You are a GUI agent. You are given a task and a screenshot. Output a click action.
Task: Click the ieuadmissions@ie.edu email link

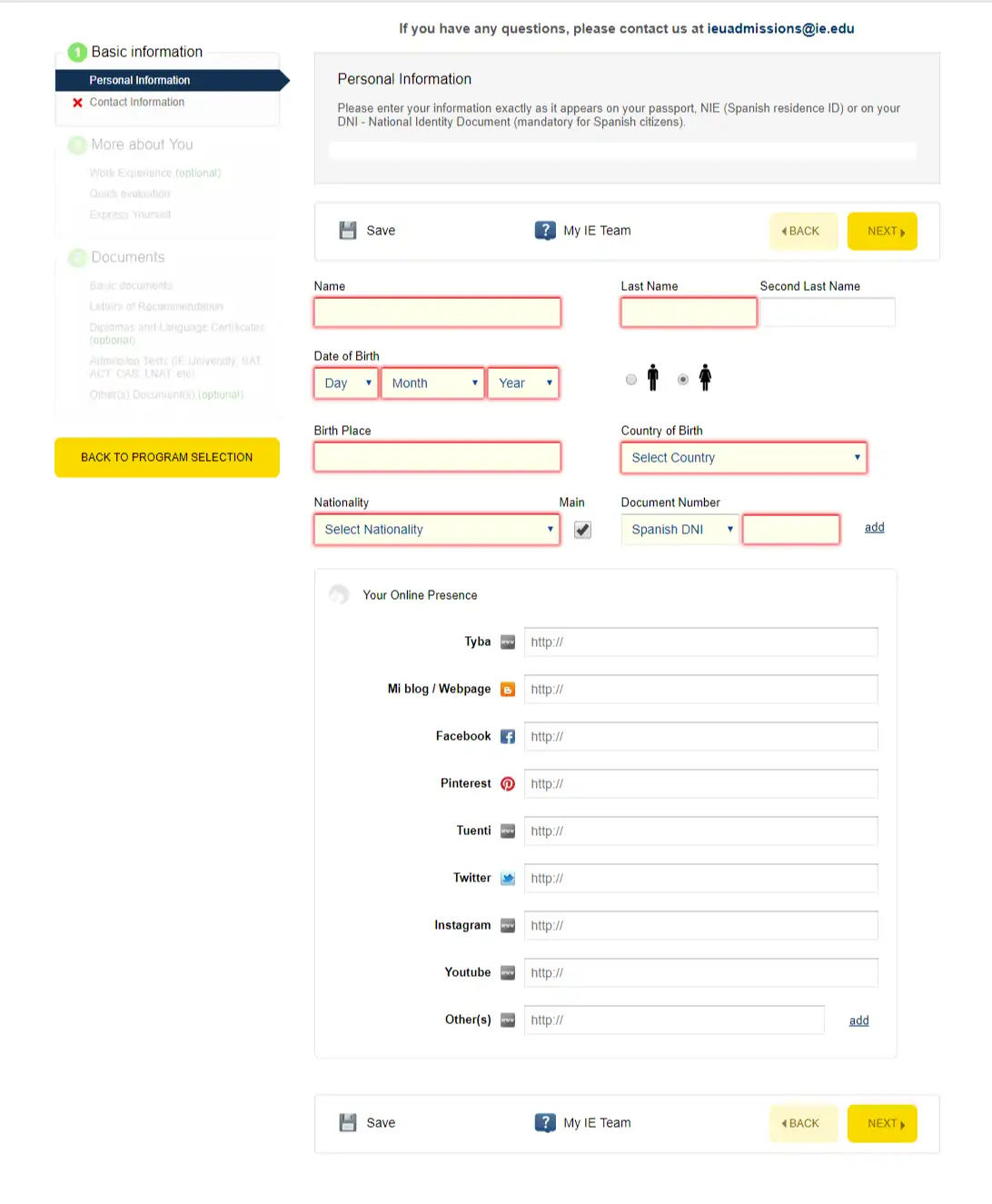tap(780, 29)
